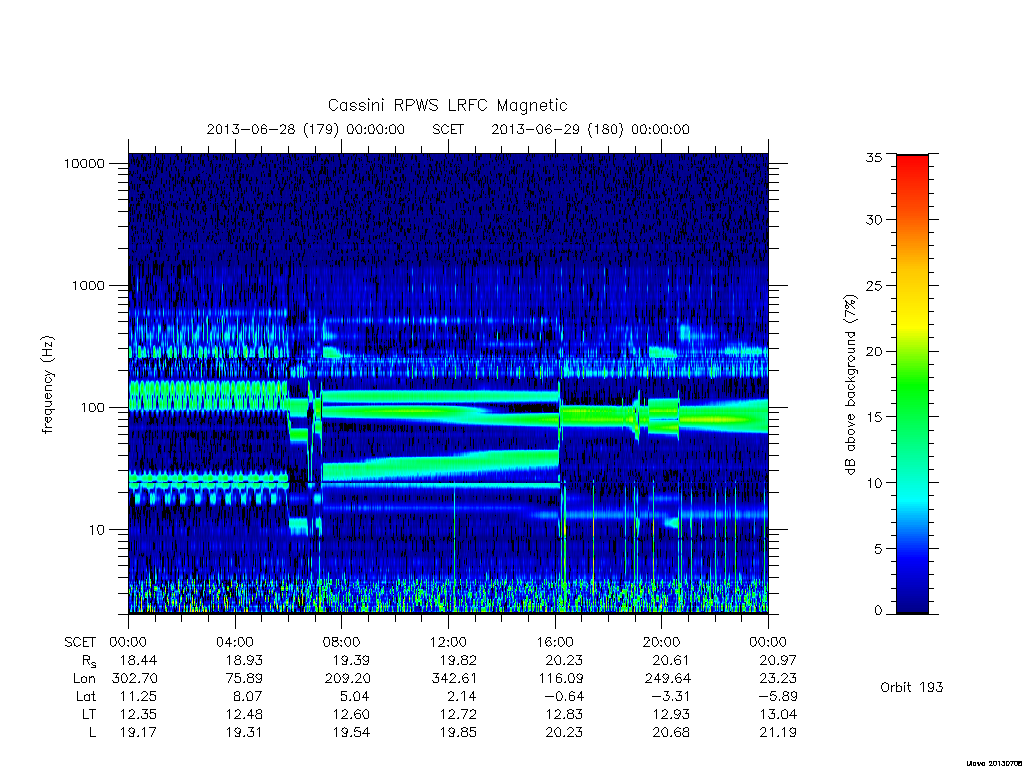
Task: Click the dB above background axis title
Action: (x=850, y=385)
